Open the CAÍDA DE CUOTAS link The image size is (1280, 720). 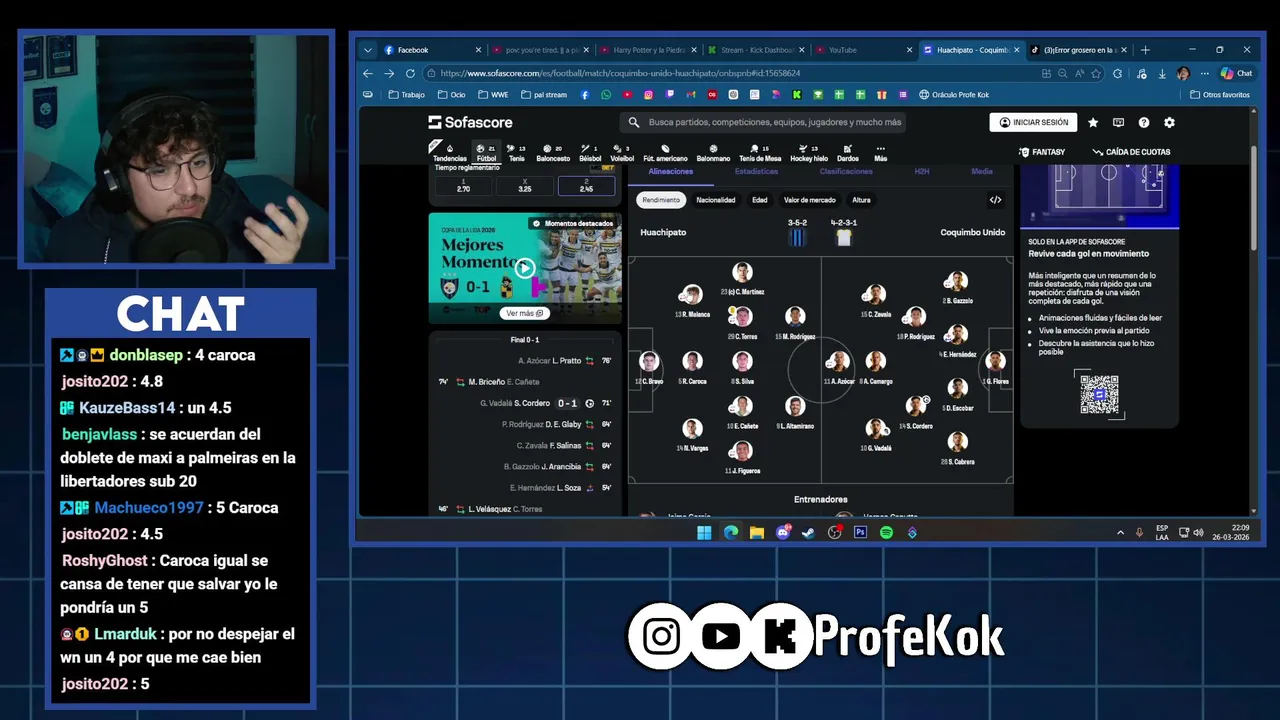pyautogui.click(x=1131, y=152)
